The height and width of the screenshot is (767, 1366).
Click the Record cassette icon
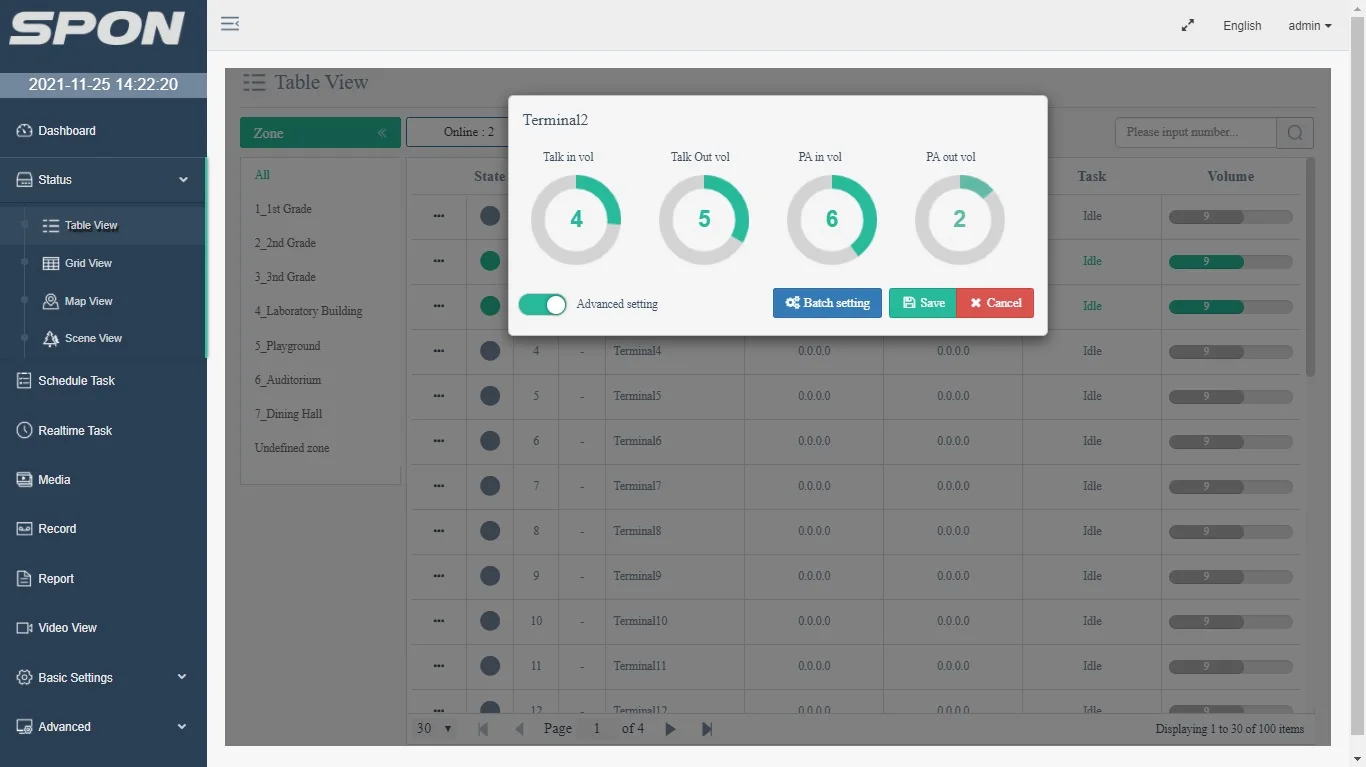click(24, 529)
